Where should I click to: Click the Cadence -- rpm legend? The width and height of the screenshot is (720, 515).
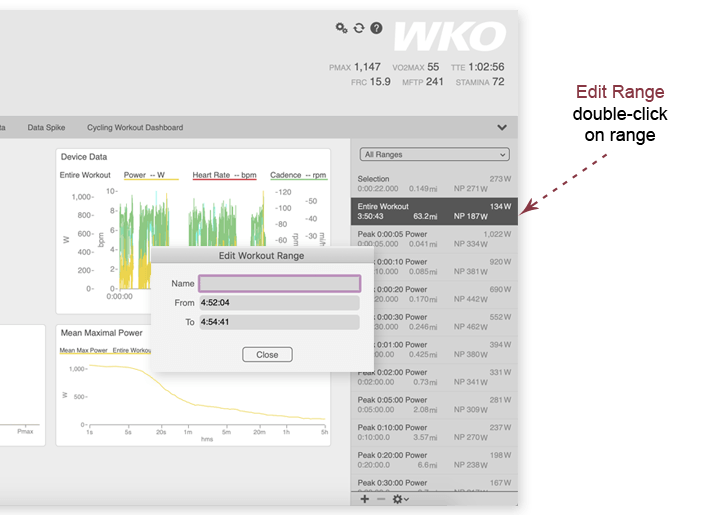click(x=298, y=175)
